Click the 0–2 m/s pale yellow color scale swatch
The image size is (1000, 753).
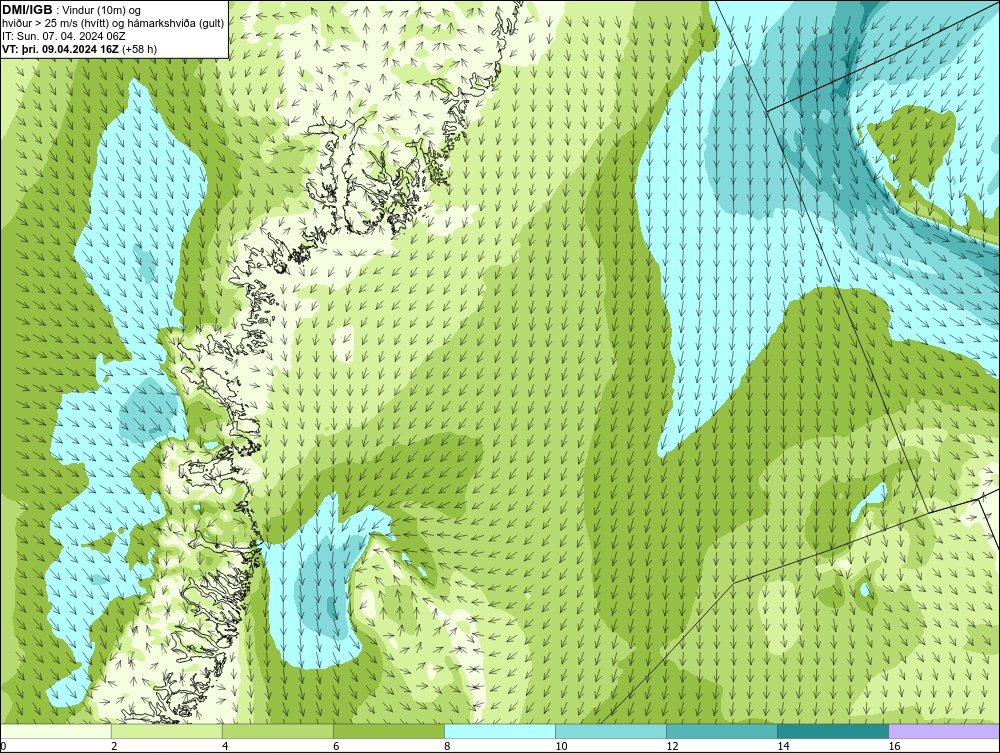[55, 731]
